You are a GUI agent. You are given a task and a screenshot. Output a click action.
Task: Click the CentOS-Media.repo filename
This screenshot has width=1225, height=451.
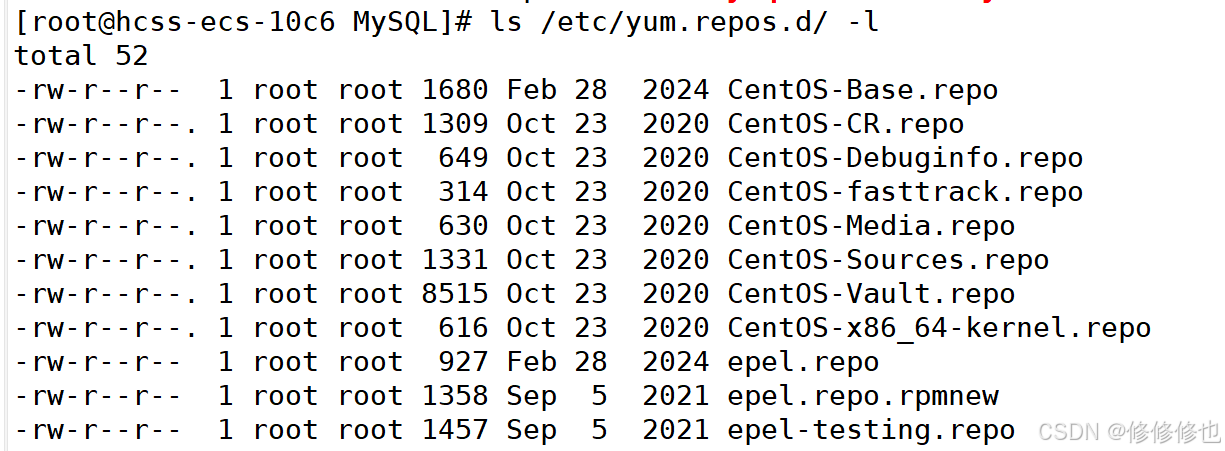pyautogui.click(x=871, y=226)
